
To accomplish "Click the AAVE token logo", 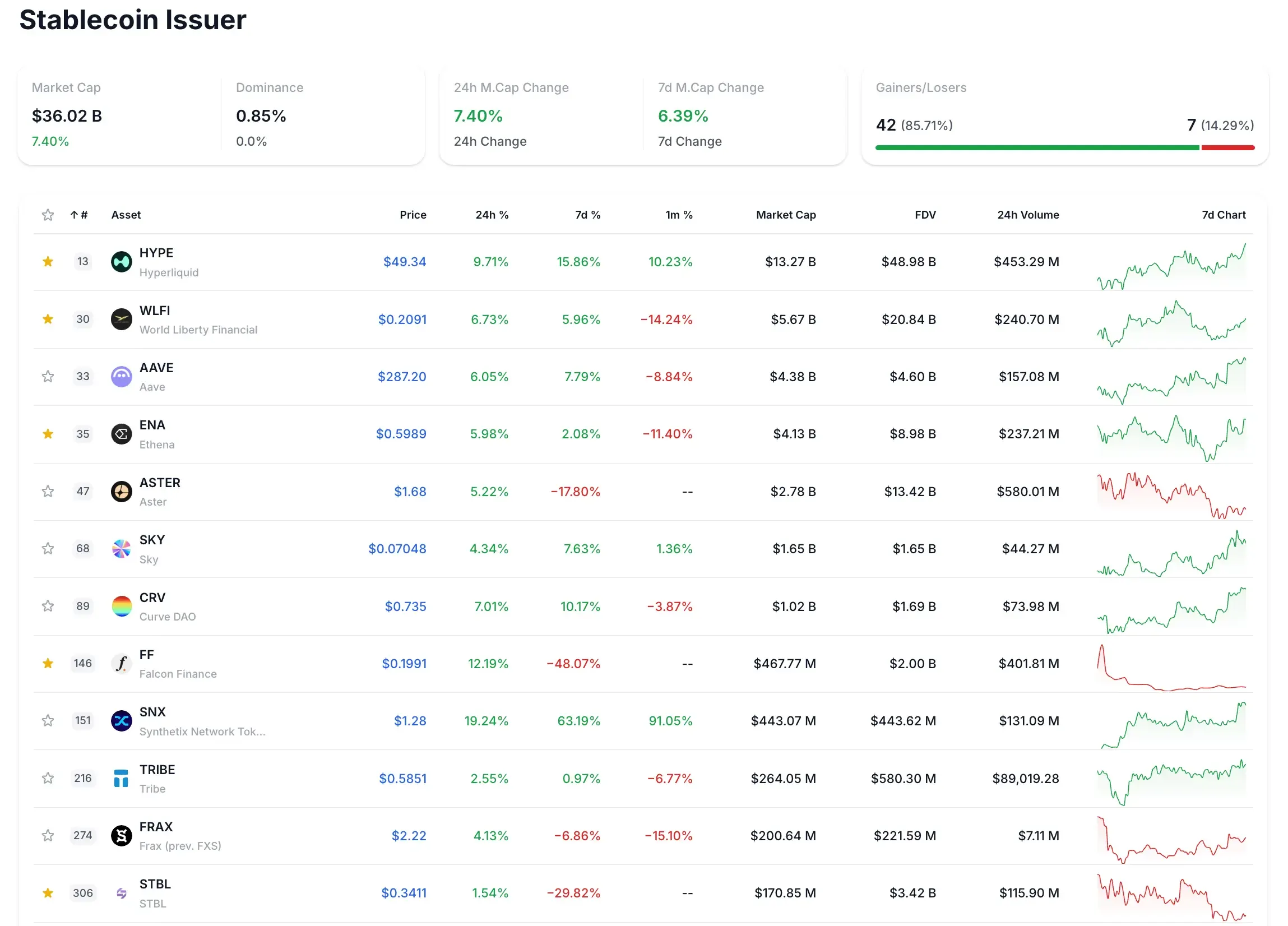I will coord(121,376).
